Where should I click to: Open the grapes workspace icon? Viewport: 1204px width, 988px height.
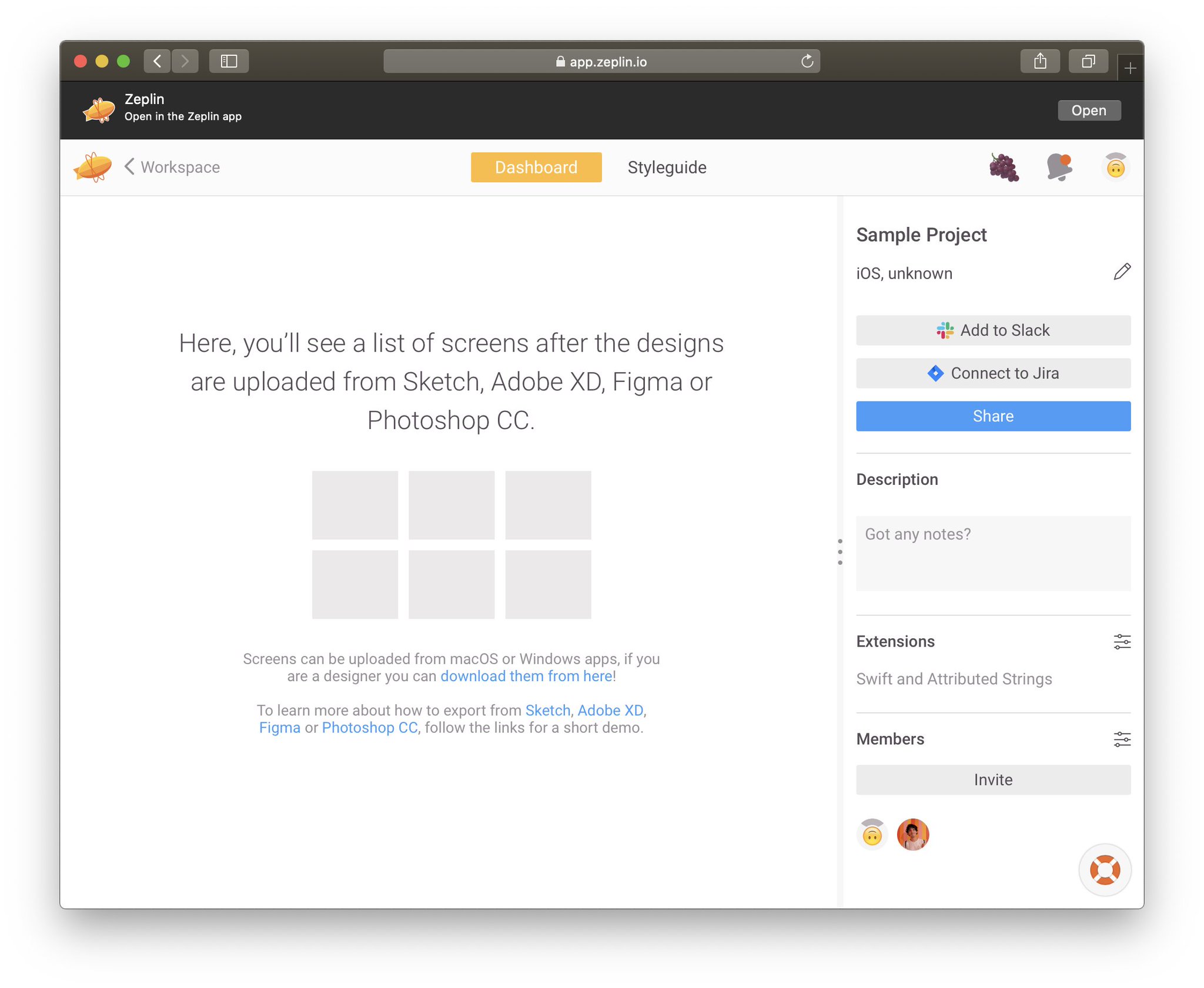(1004, 168)
